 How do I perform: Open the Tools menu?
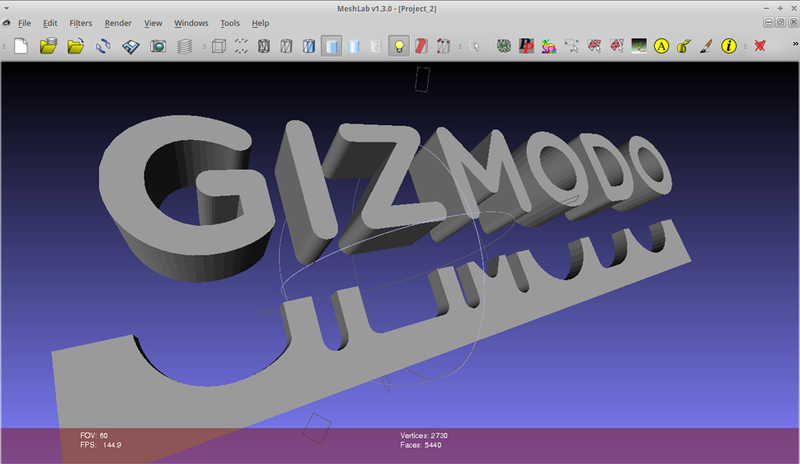[x=230, y=23]
